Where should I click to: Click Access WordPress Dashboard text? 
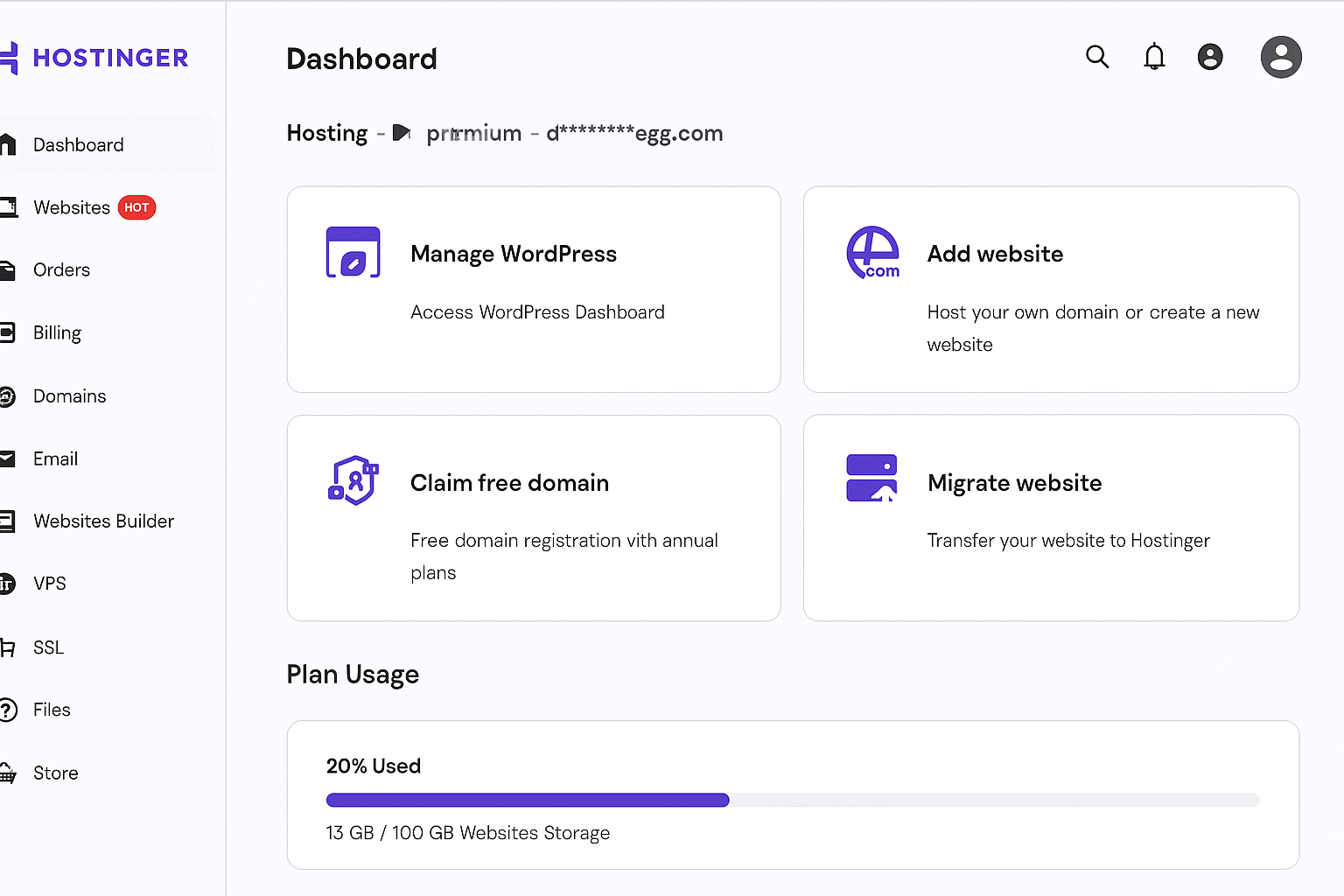537,312
